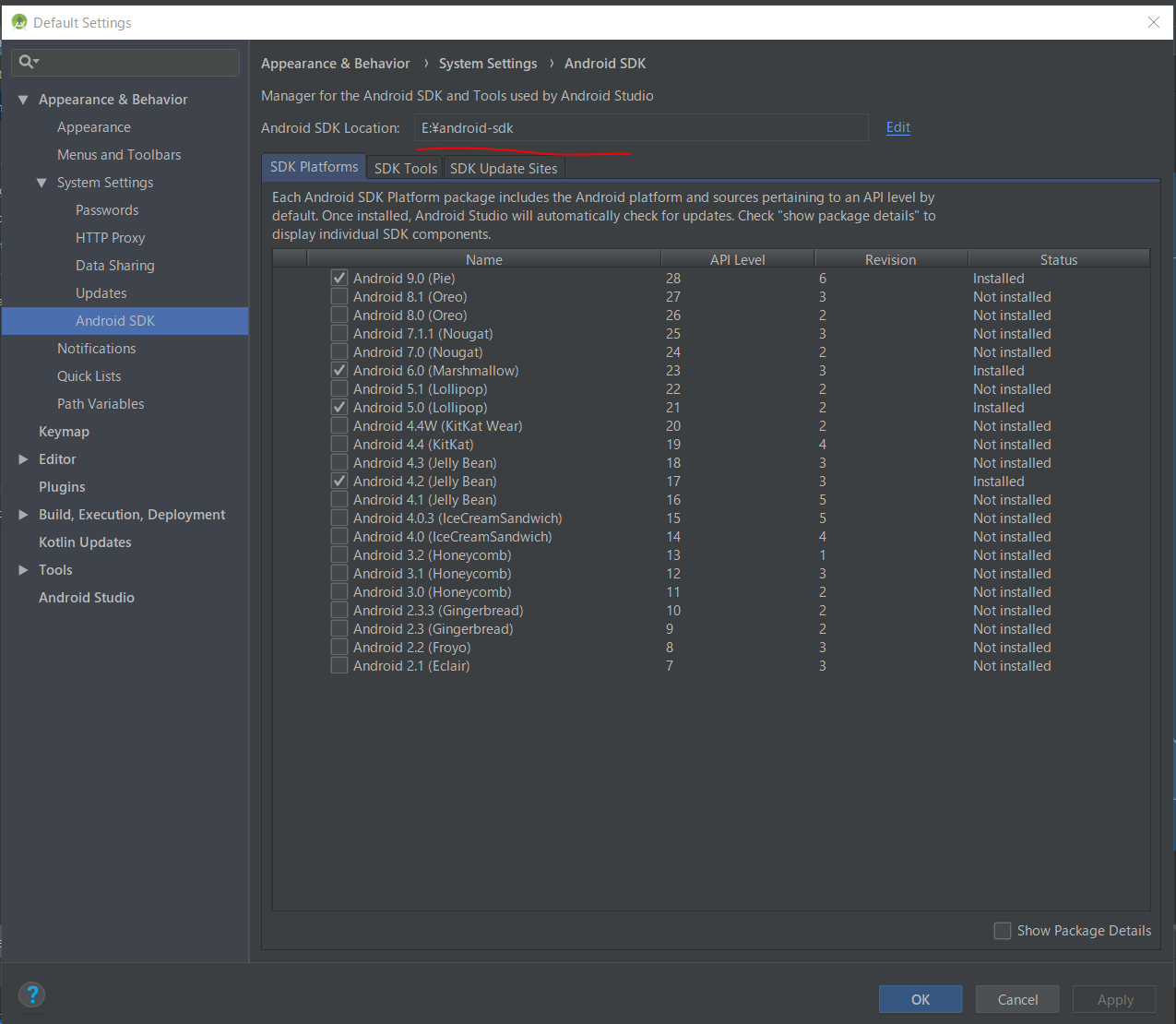Sort table by Name column header
Image resolution: width=1176 pixels, height=1024 pixels.
484,259
